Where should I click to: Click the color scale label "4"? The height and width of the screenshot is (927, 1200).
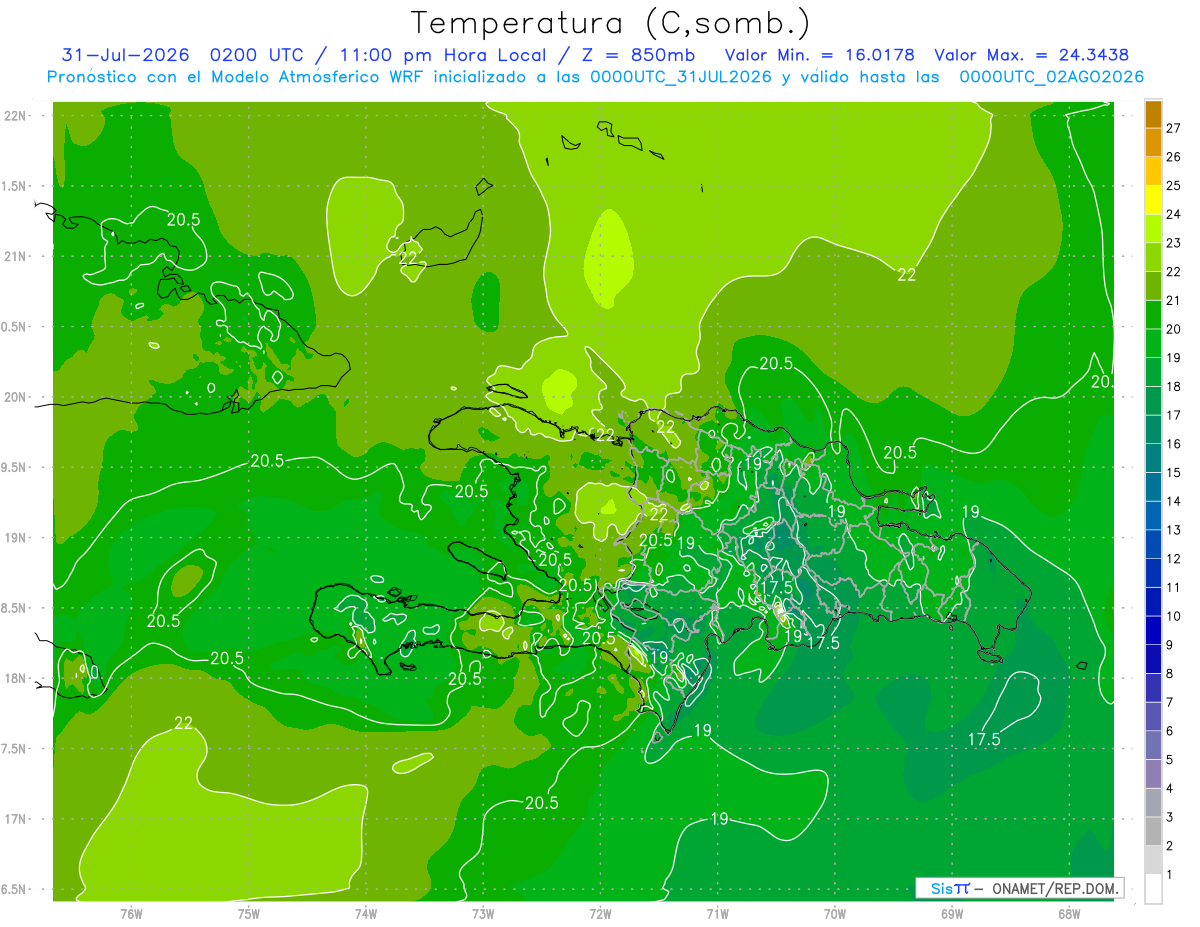[1170, 789]
